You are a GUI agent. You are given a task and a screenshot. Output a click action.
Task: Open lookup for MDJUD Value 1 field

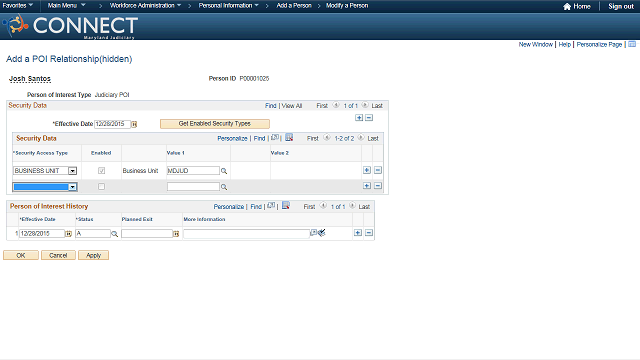(x=224, y=171)
